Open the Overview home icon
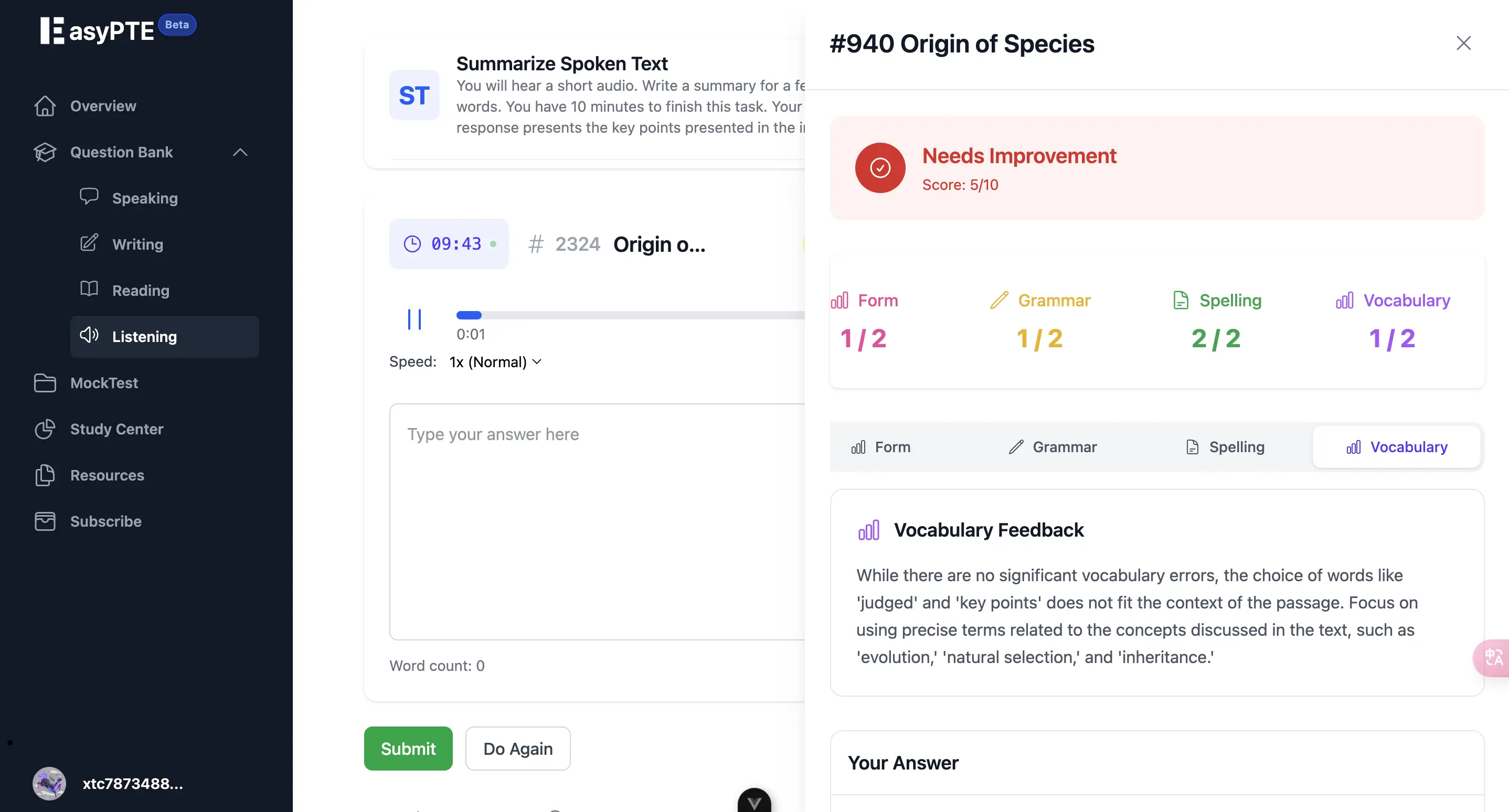1509x812 pixels. click(45, 106)
